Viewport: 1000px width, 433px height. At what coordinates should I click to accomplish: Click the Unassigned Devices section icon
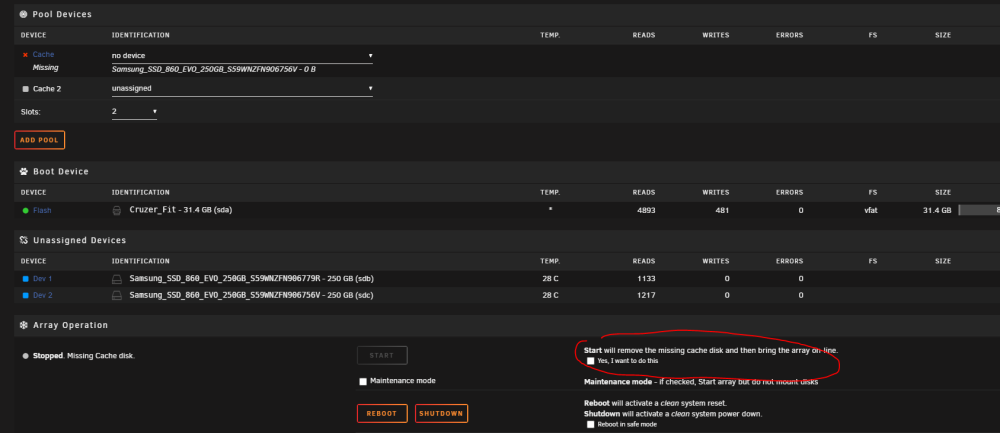24,240
